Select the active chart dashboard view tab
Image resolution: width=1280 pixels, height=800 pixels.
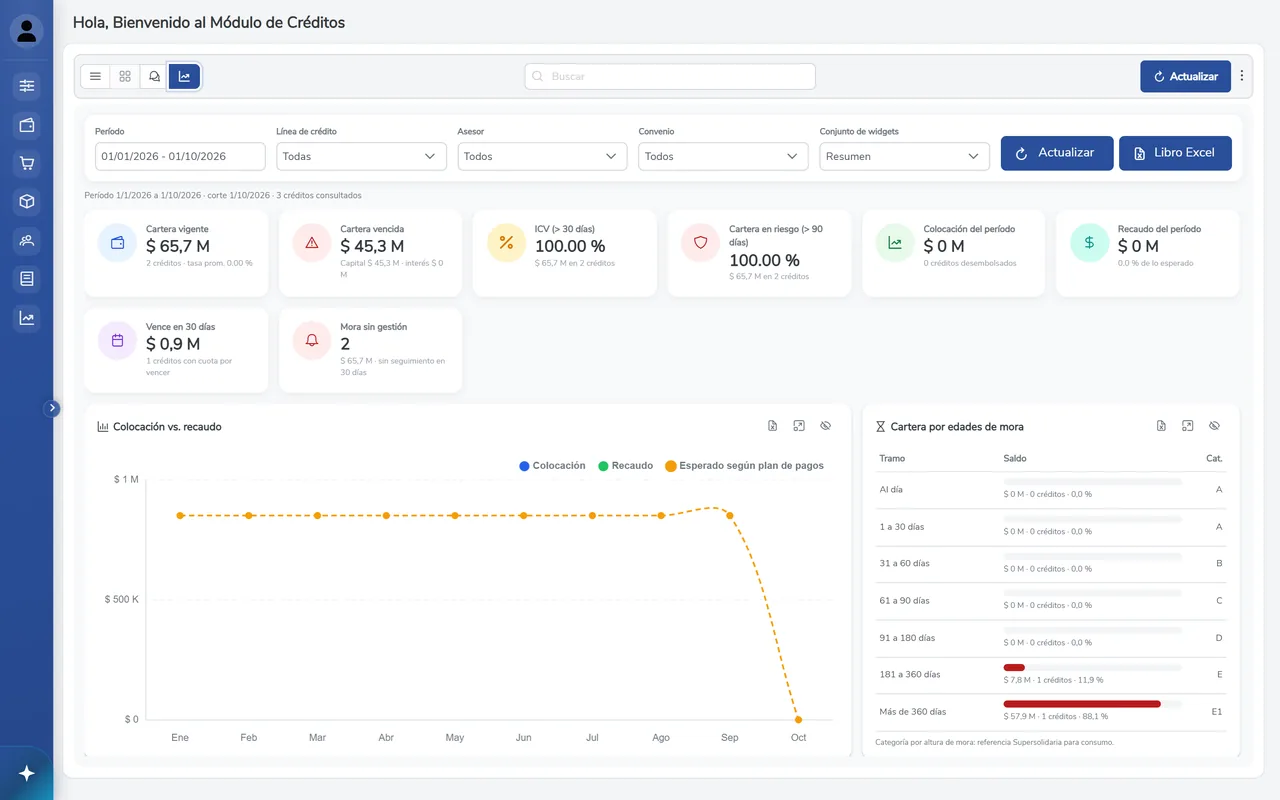[x=184, y=76]
